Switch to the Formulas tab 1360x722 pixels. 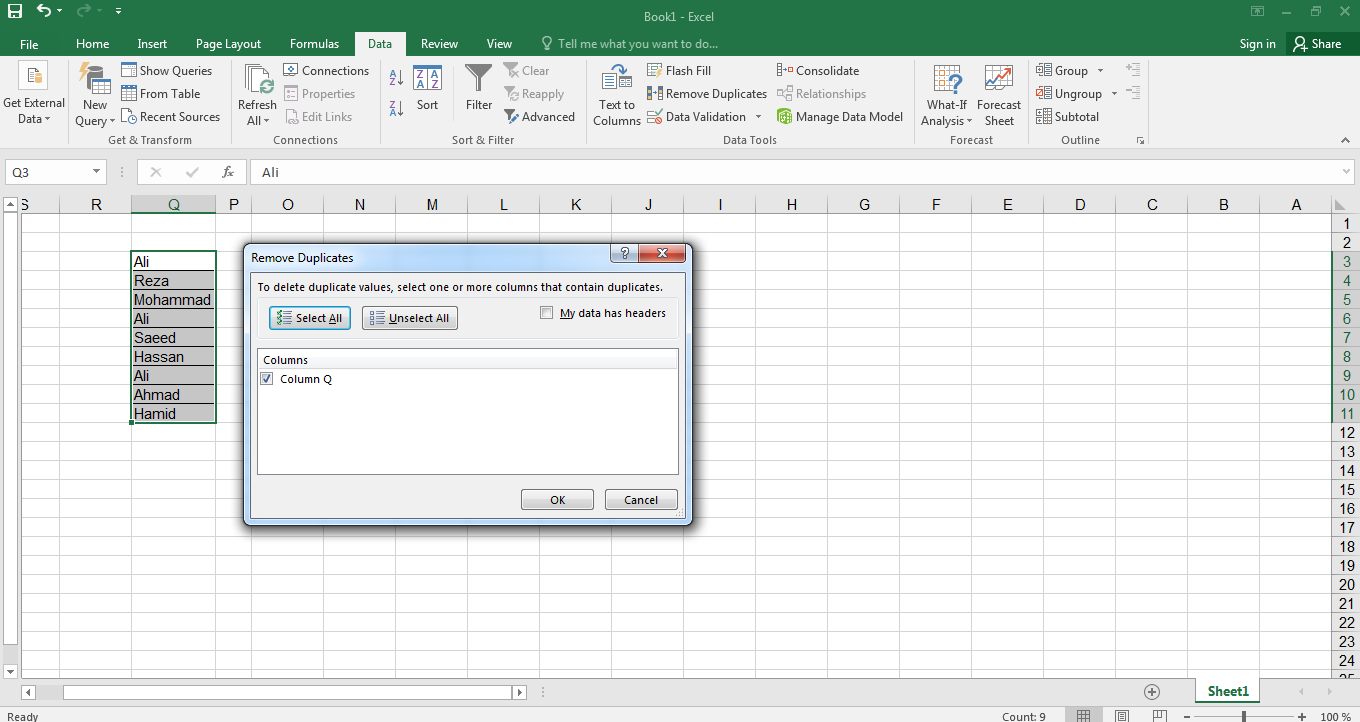click(314, 44)
